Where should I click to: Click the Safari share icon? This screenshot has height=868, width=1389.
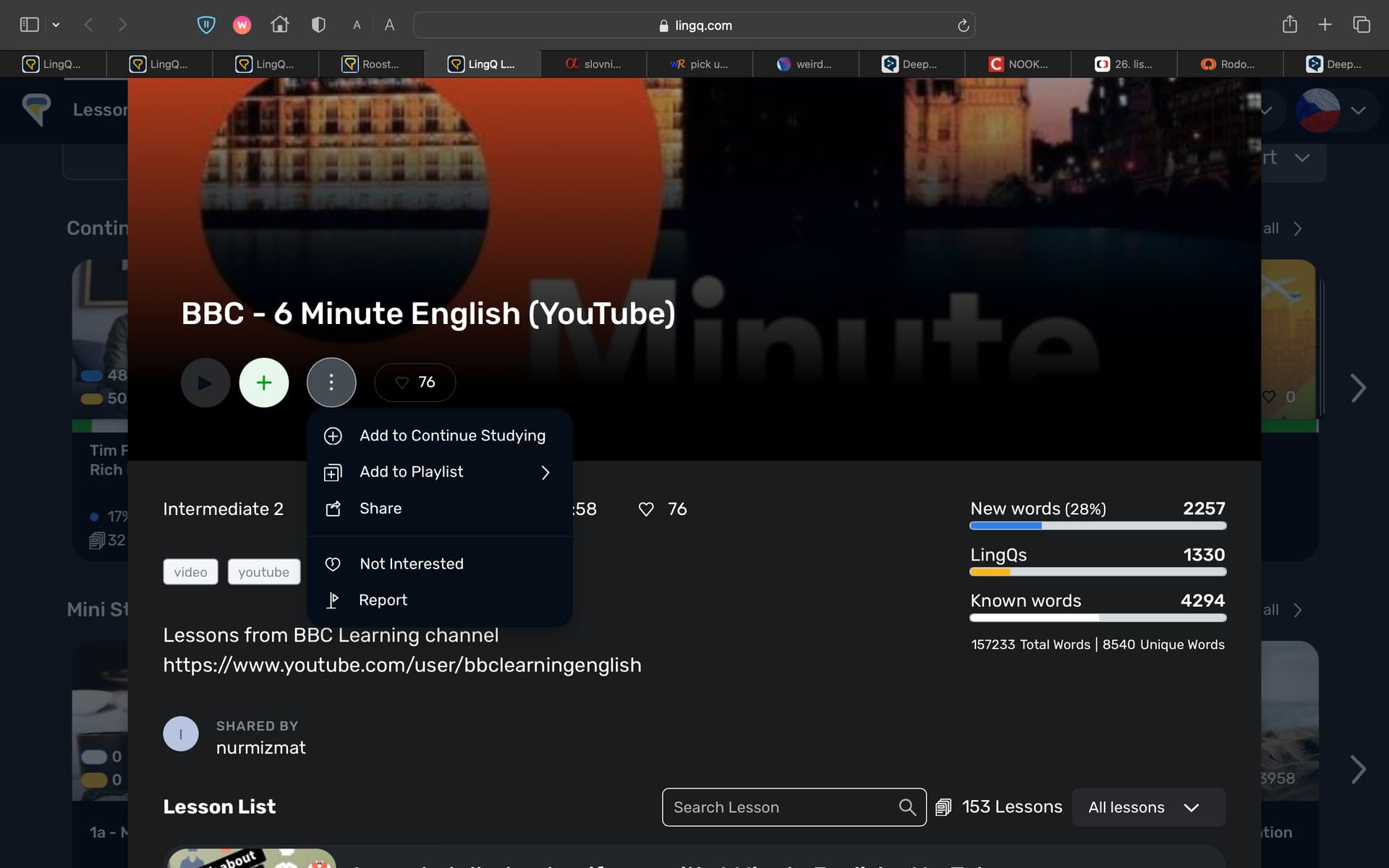point(1290,25)
